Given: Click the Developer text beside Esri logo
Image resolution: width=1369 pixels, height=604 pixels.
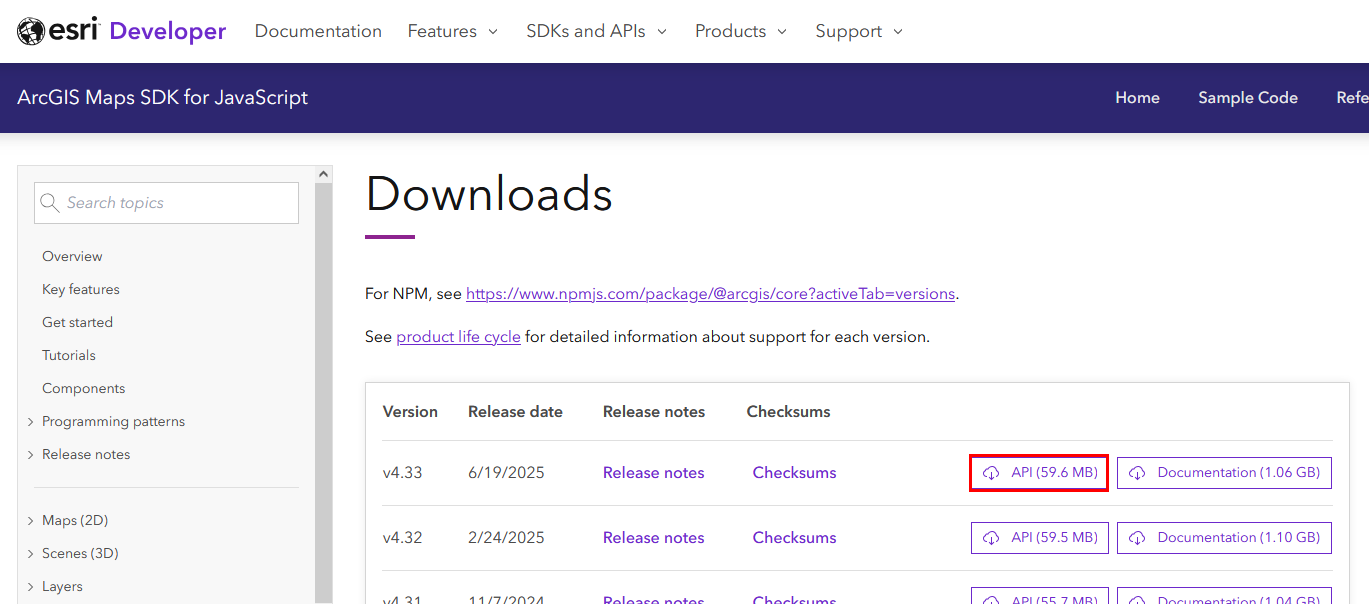Looking at the screenshot, I should tap(168, 31).
